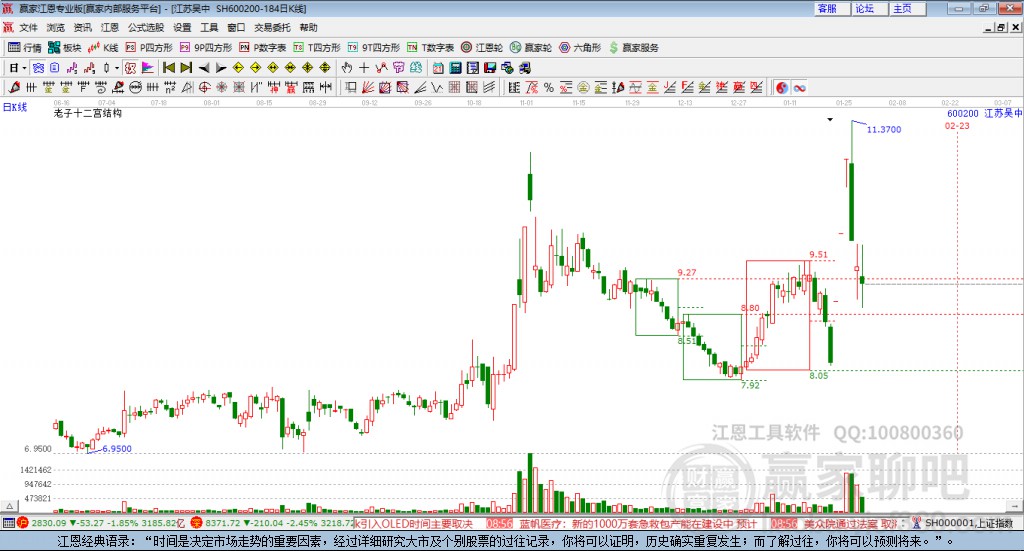Screen dimensions: 1024x551
Task: Jump to first bar icon
Action: [168, 68]
